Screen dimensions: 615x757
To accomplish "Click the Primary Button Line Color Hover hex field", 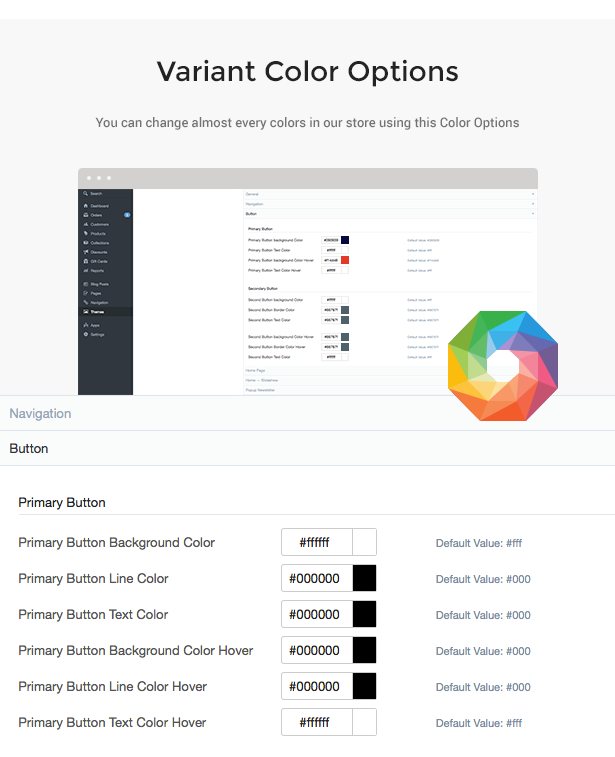I will 316,687.
